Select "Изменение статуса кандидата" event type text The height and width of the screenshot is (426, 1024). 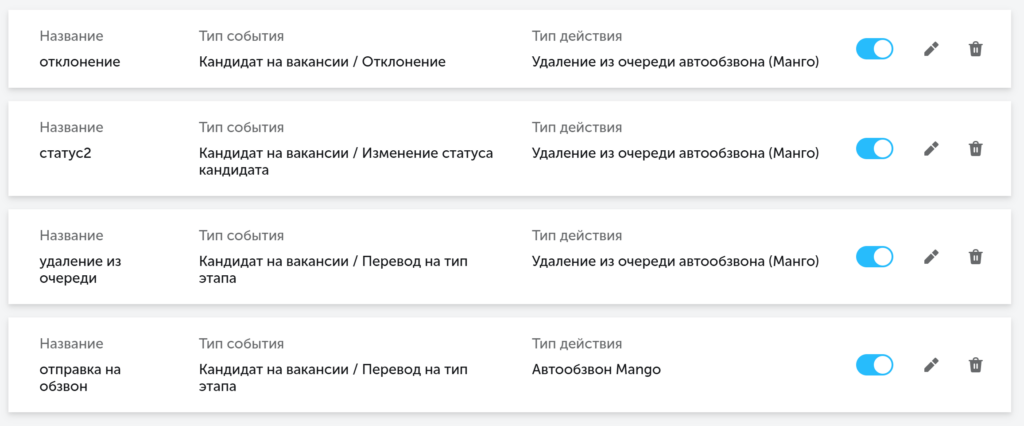pos(345,161)
